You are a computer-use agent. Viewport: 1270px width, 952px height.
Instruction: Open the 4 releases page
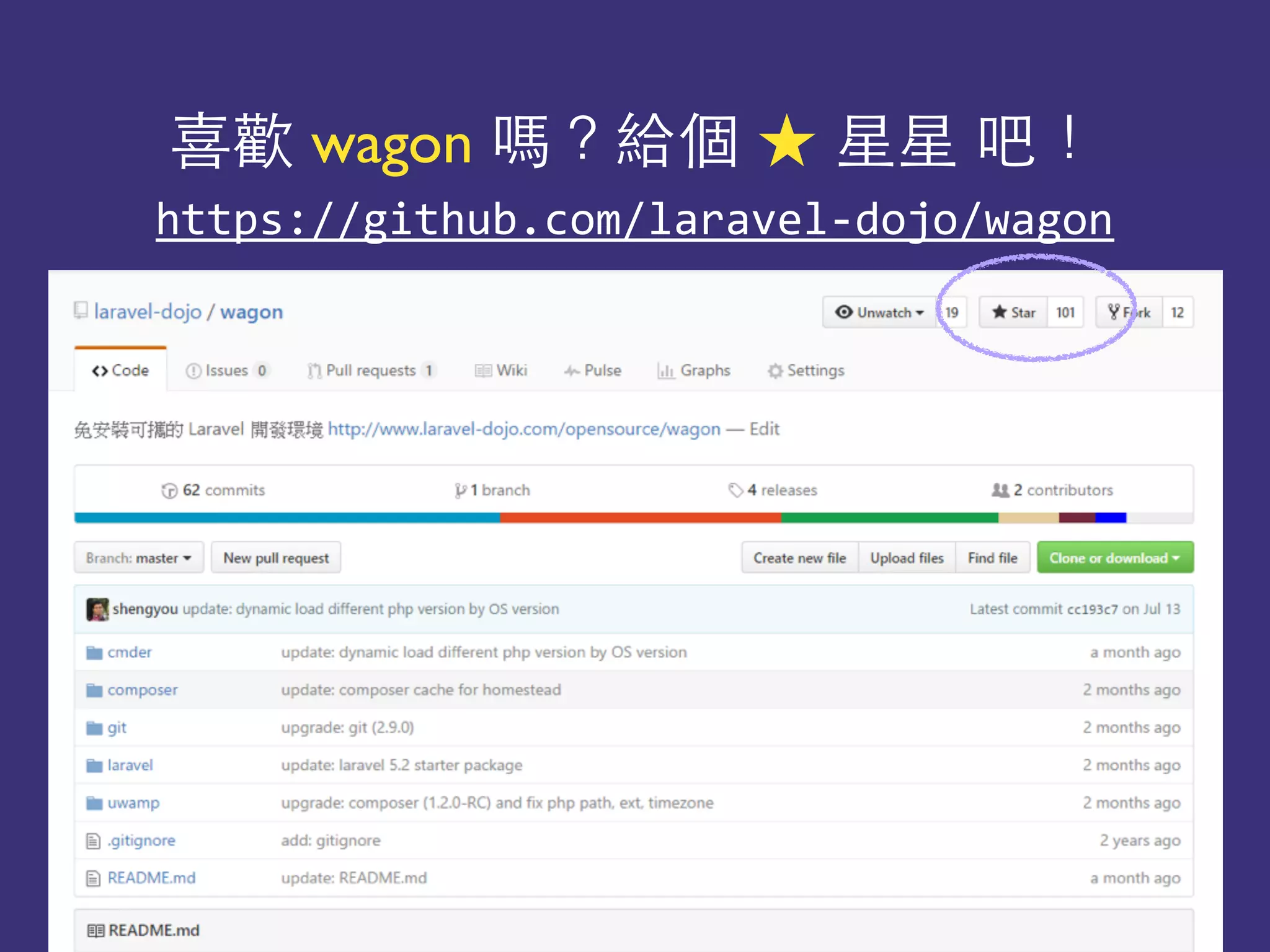coord(773,490)
